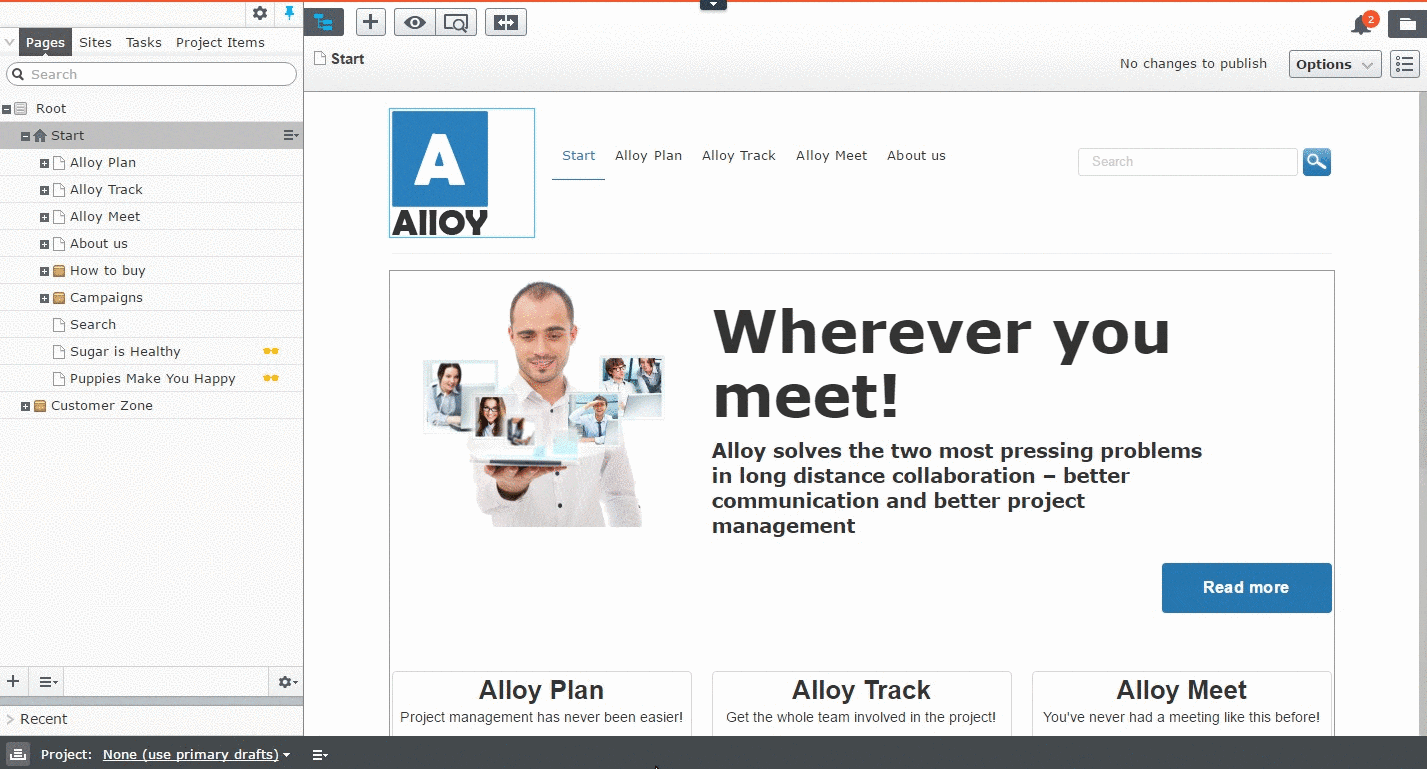Expand the Alloy Plan tree node
Screen dimensions: 1427x769
tap(44, 163)
